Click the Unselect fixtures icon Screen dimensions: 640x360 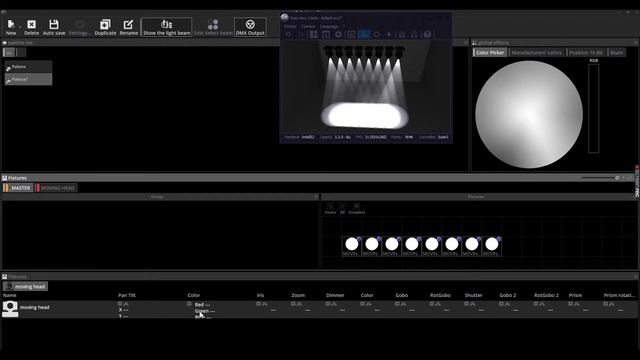click(x=356, y=208)
